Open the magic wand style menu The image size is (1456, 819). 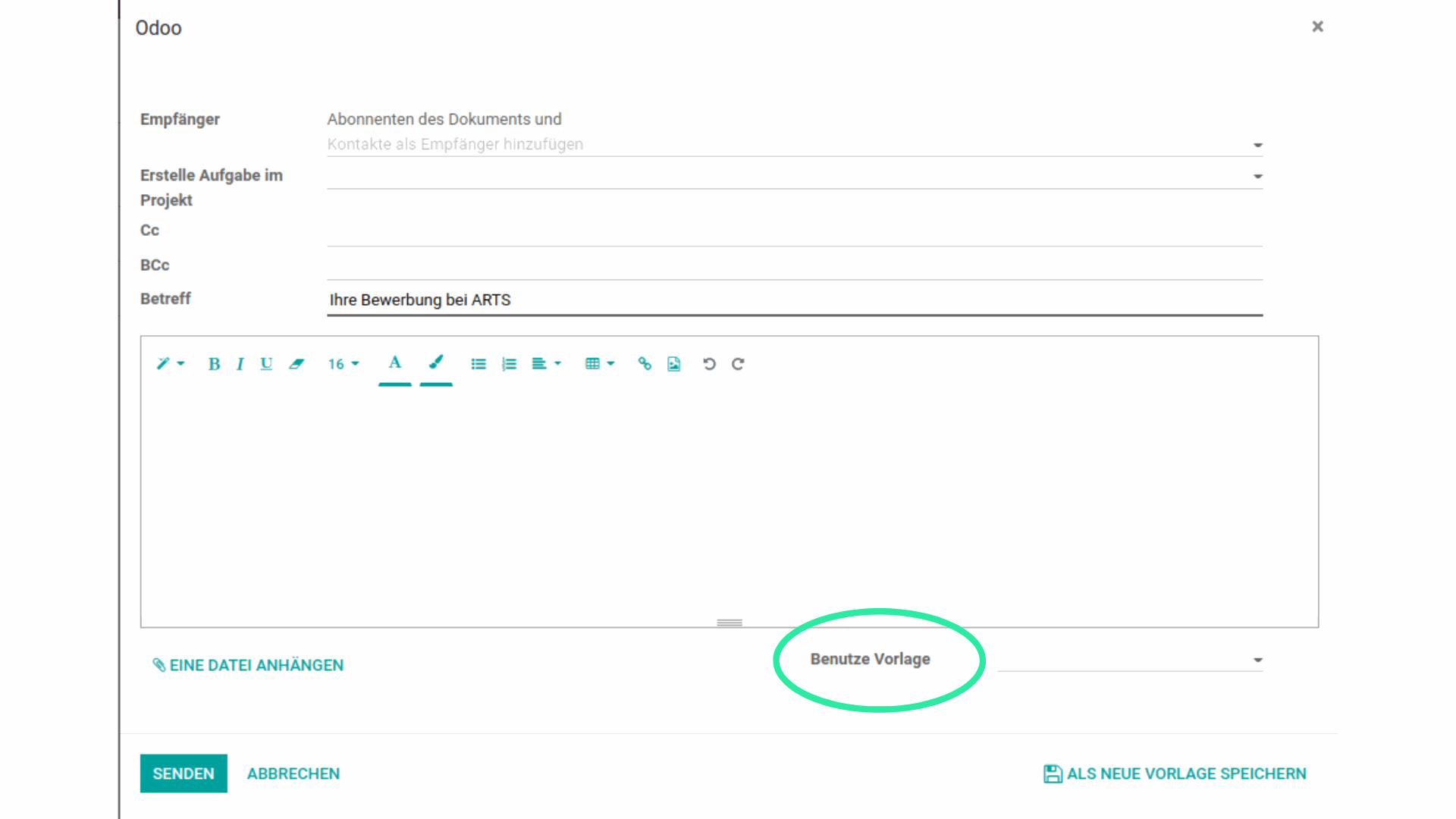point(170,364)
